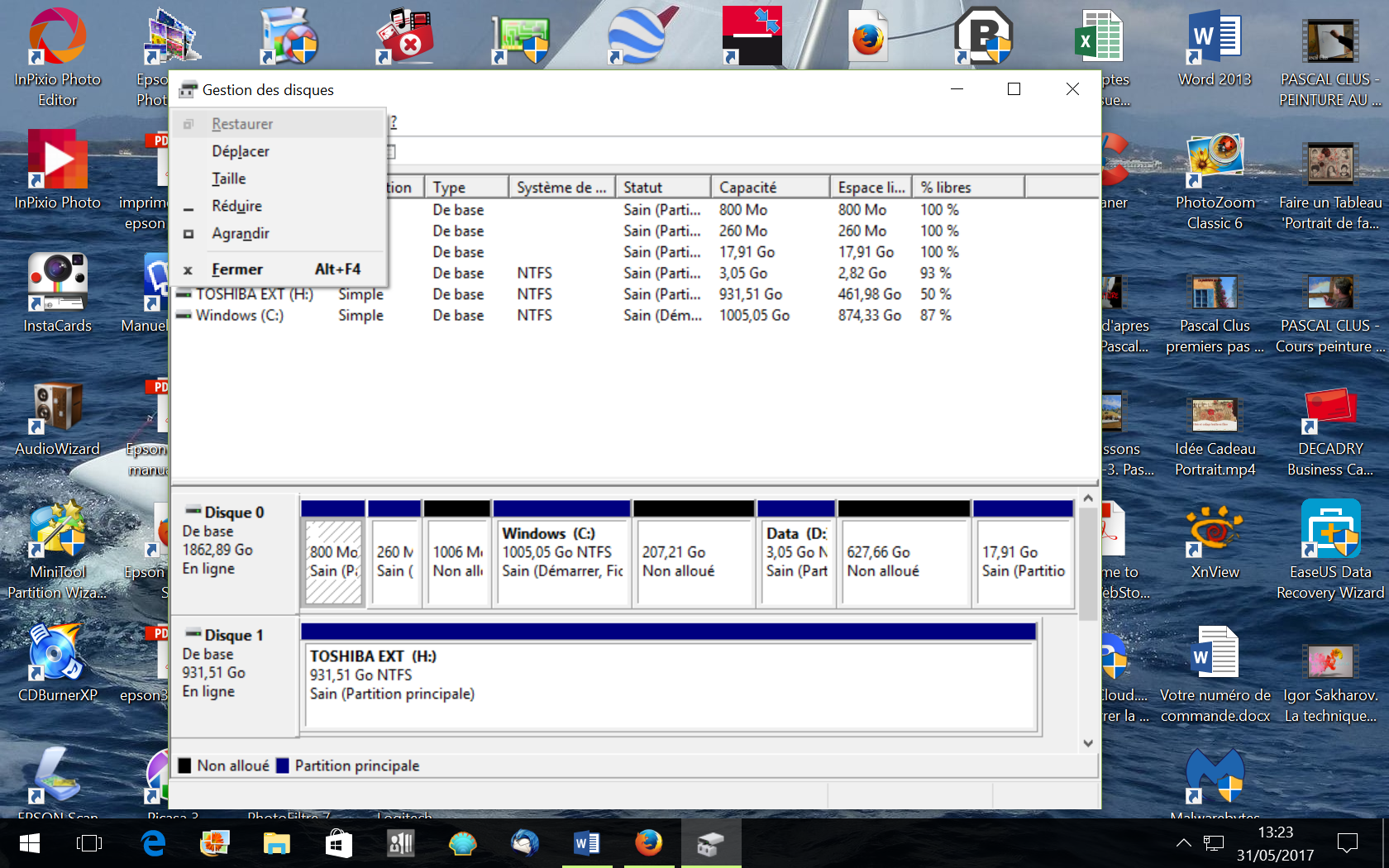This screenshot has height=868, width=1389.
Task: Open Word 2013 desktop shortcut
Action: tap(1215, 48)
